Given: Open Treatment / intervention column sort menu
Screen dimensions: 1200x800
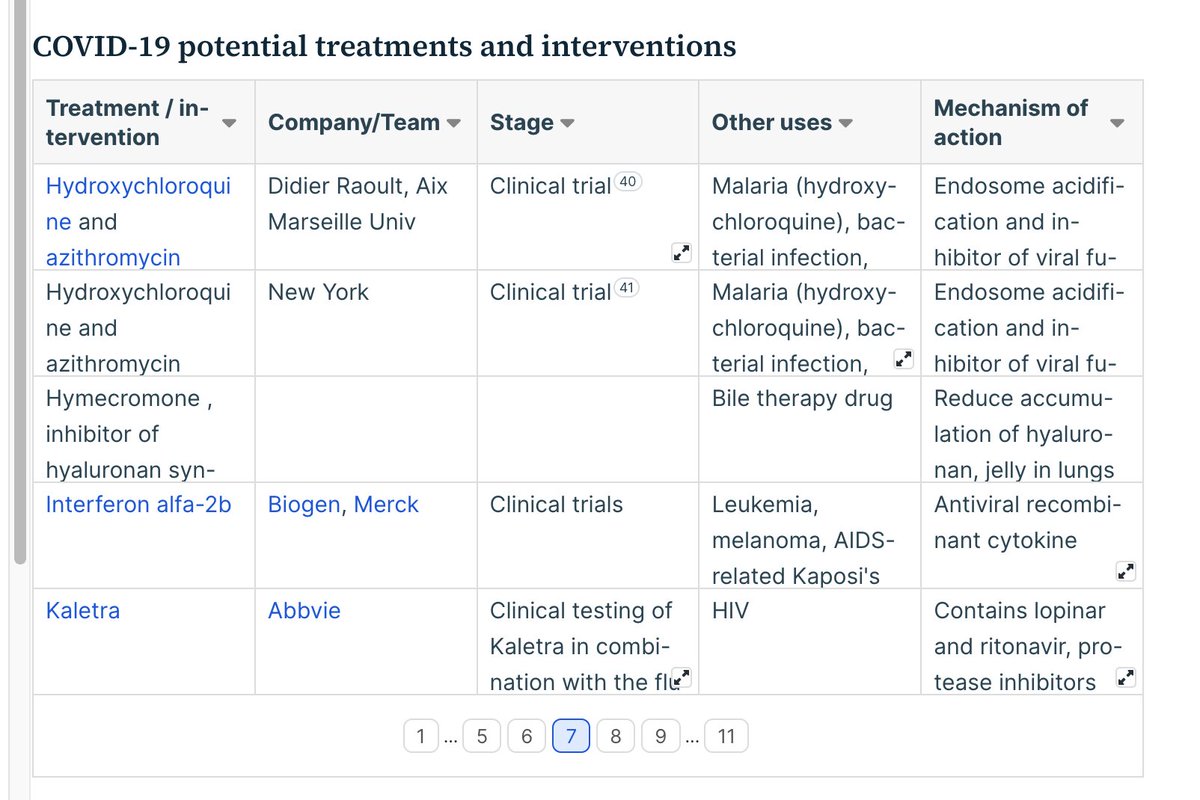Looking at the screenshot, I should 229,123.
